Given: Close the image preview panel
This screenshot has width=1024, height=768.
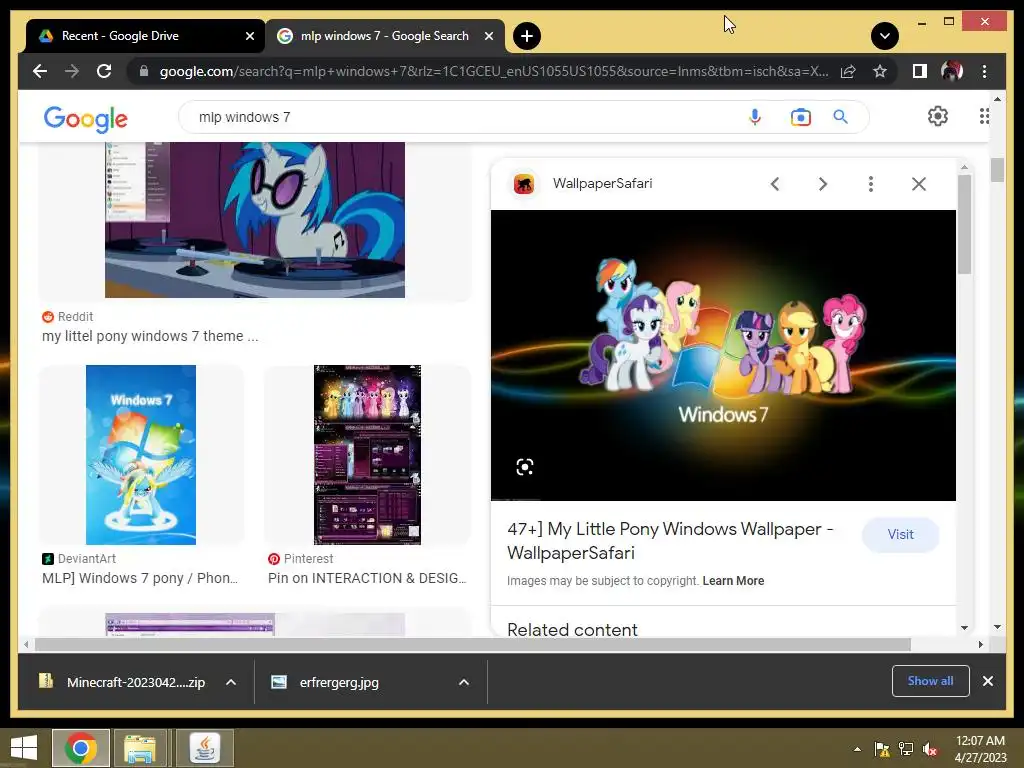Looking at the screenshot, I should click(919, 184).
